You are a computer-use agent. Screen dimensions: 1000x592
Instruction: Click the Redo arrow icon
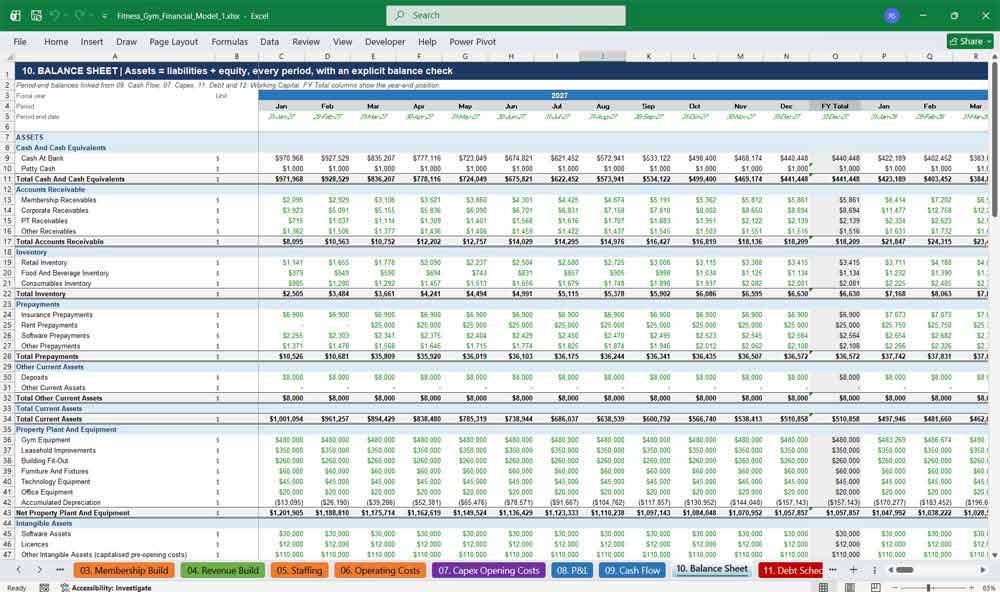pos(79,15)
